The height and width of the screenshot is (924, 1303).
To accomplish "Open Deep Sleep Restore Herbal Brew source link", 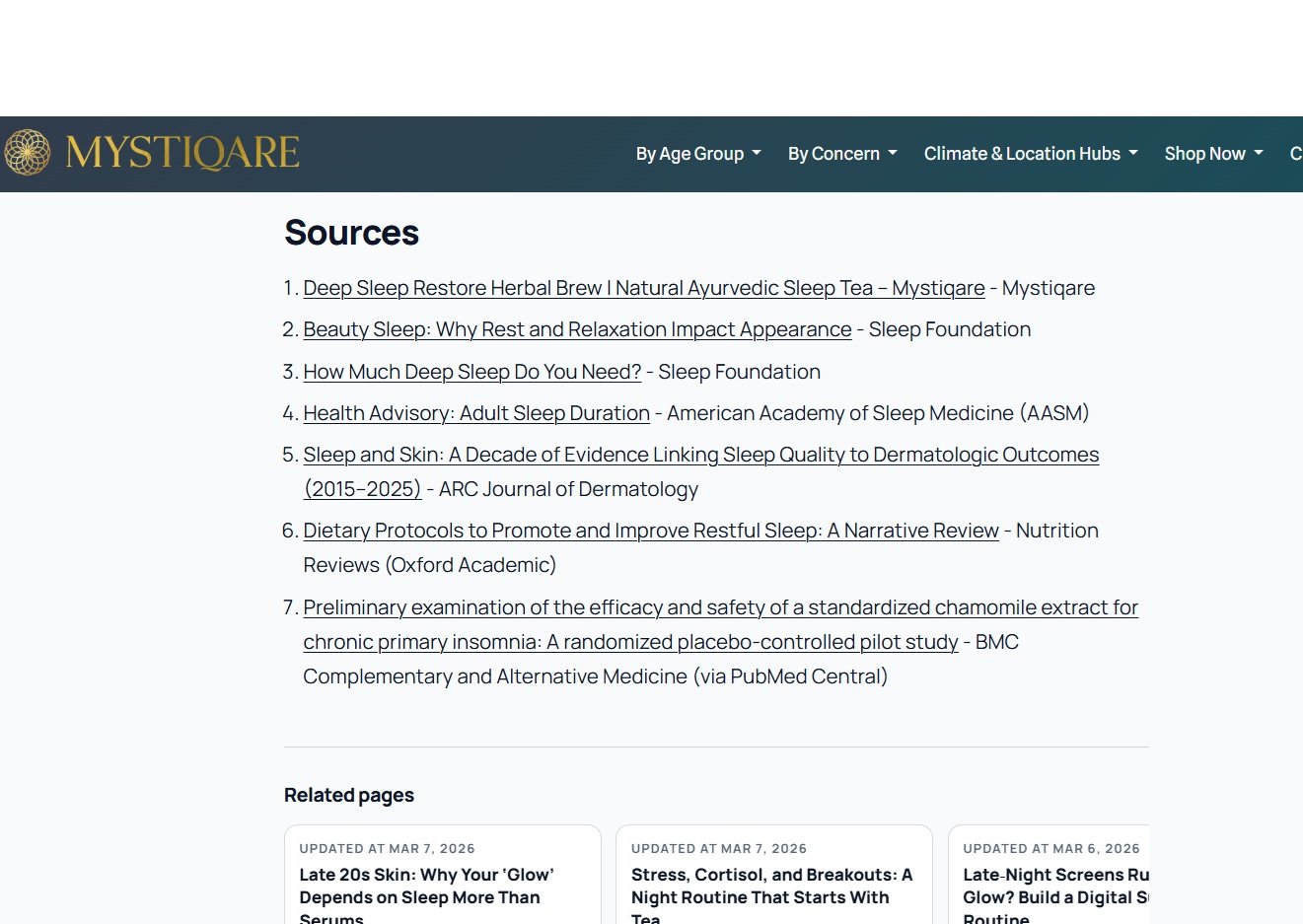I will 644,288.
